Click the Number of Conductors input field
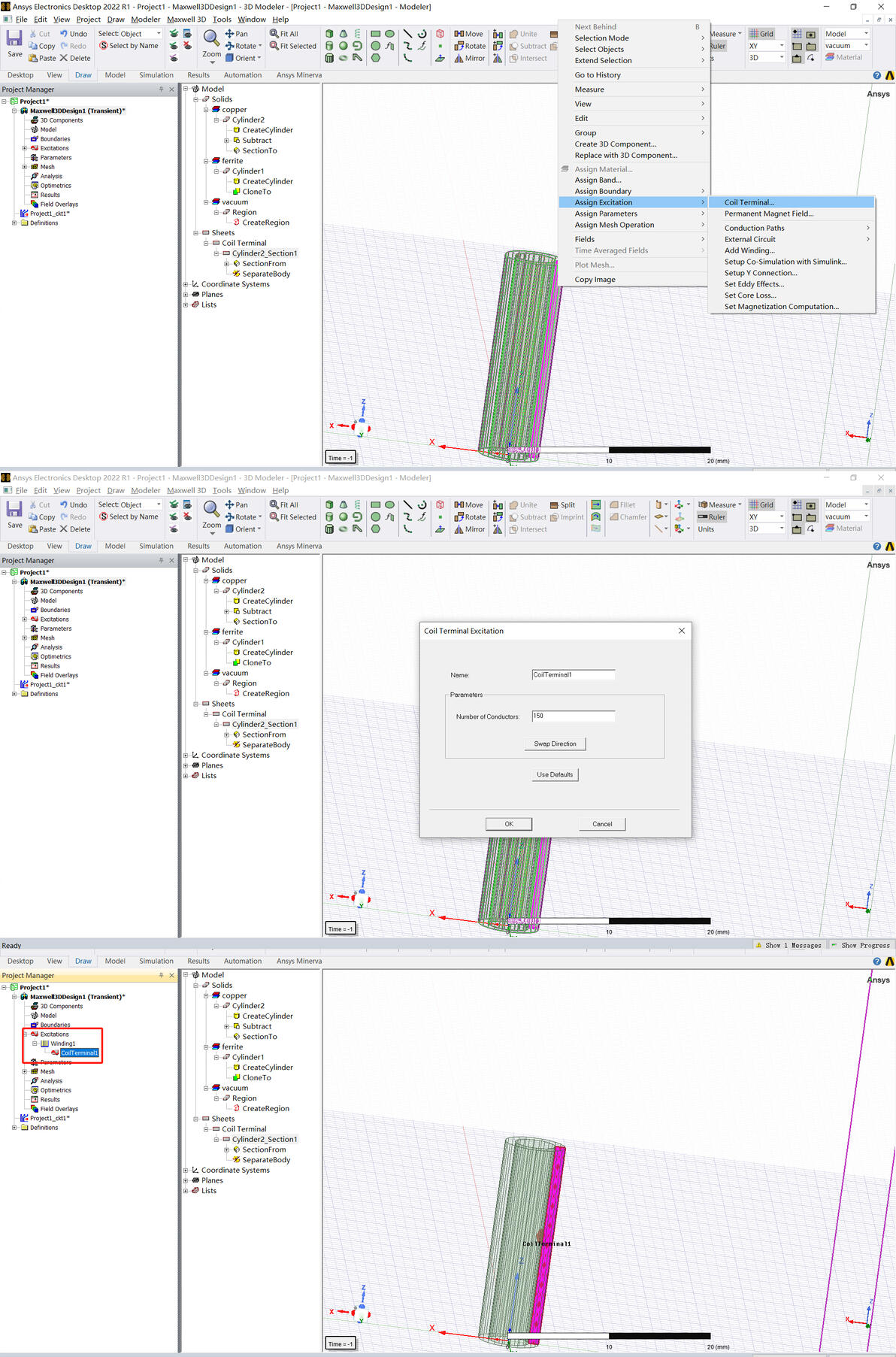Viewport: 896px width, 1357px height. click(x=573, y=716)
